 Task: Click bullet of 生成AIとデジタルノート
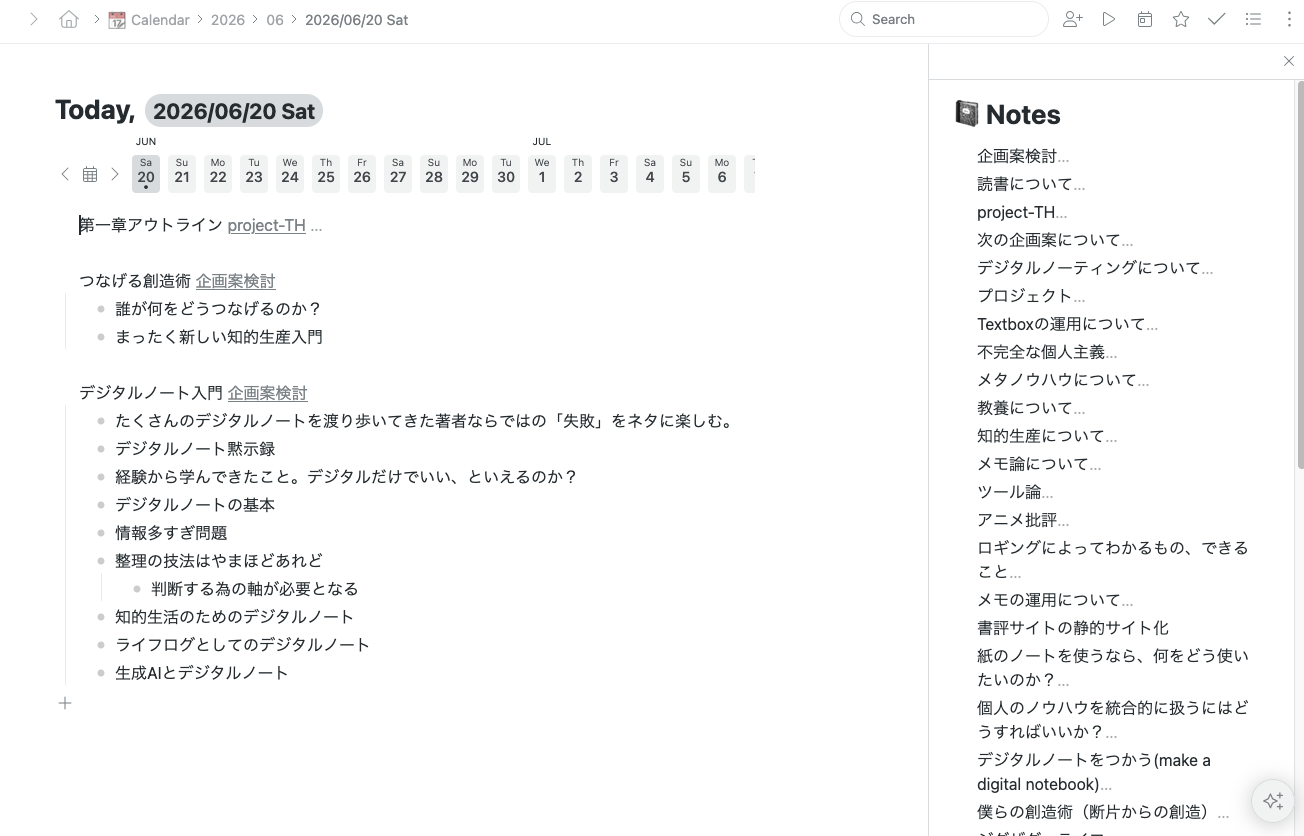tap(101, 673)
